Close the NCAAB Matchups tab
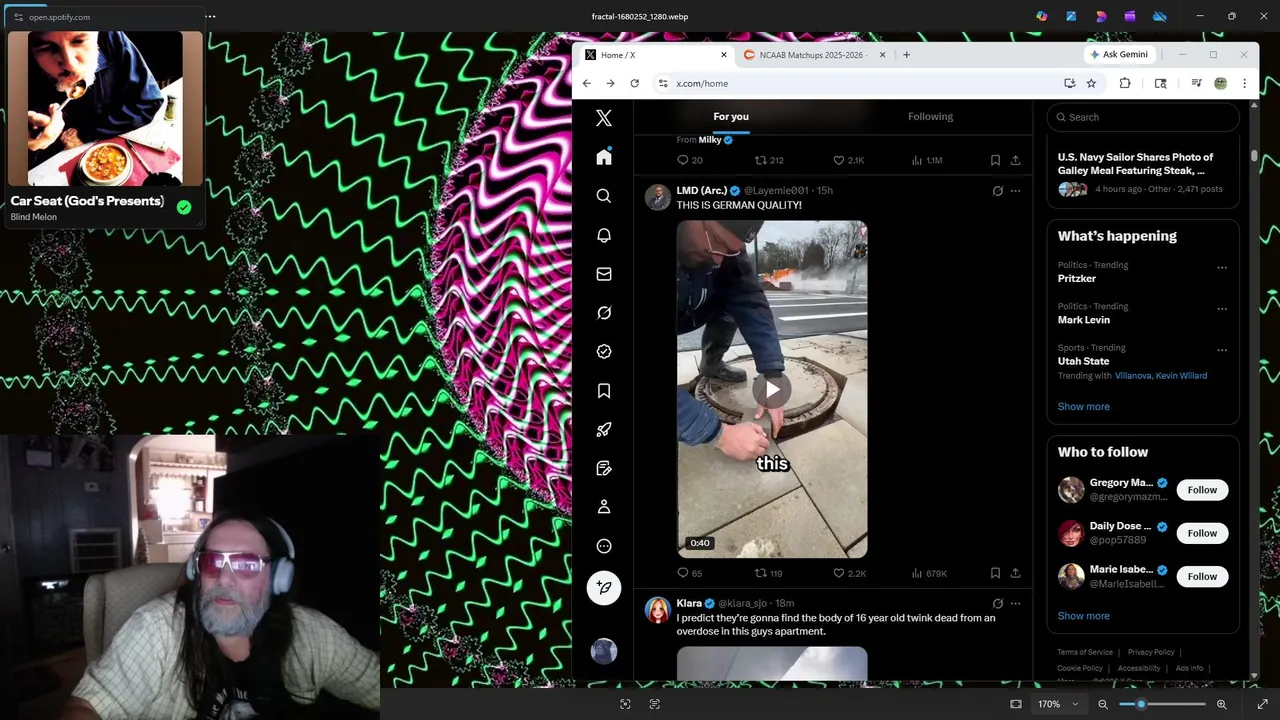The height and width of the screenshot is (720, 1280). [x=882, y=55]
